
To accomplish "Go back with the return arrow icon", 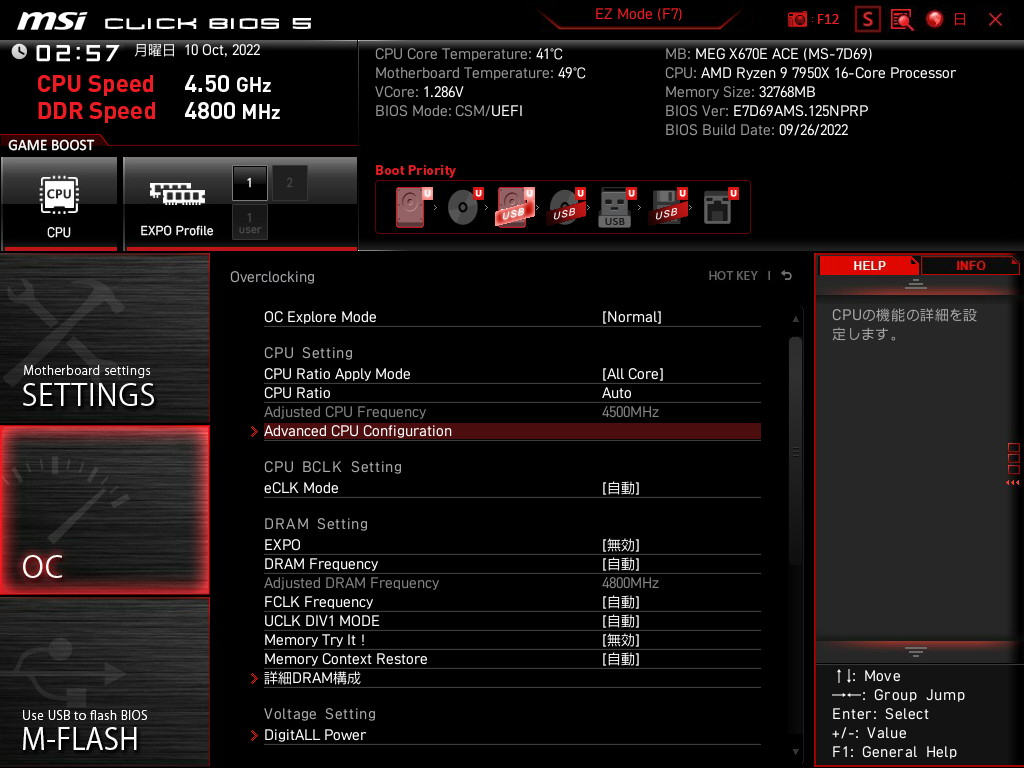I will pos(787,276).
